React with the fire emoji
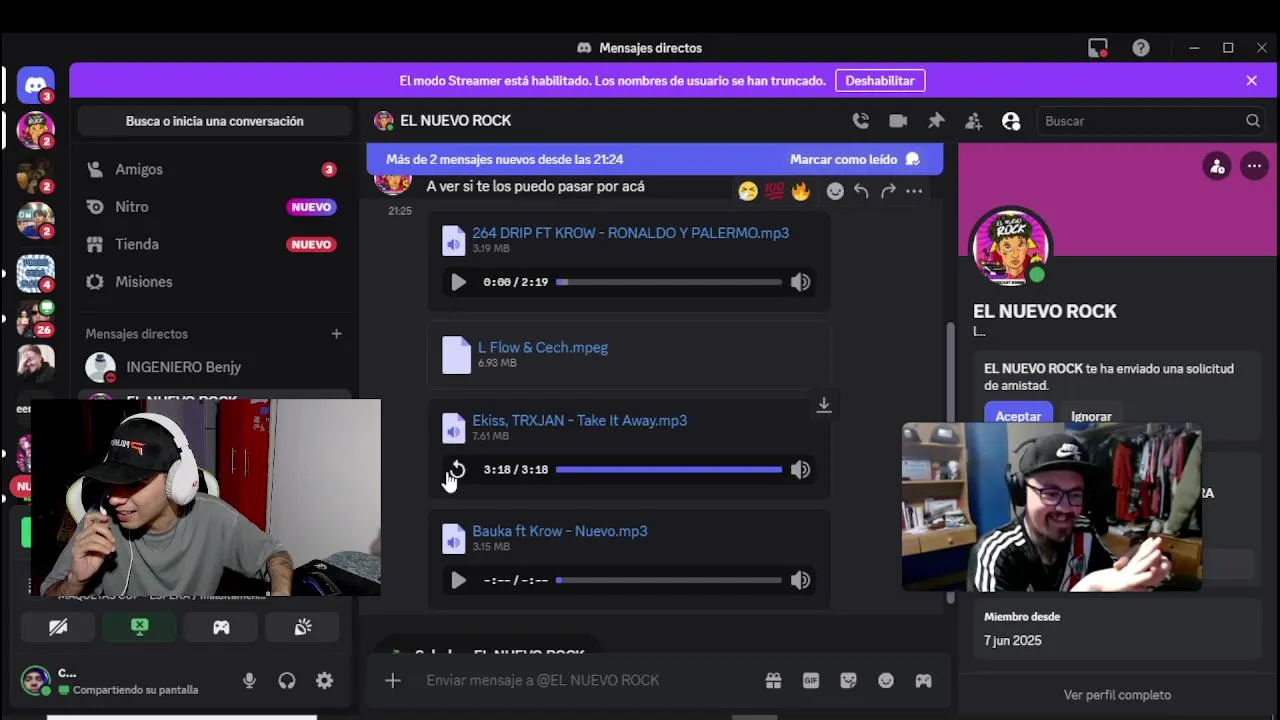This screenshot has width=1280, height=720. click(801, 191)
